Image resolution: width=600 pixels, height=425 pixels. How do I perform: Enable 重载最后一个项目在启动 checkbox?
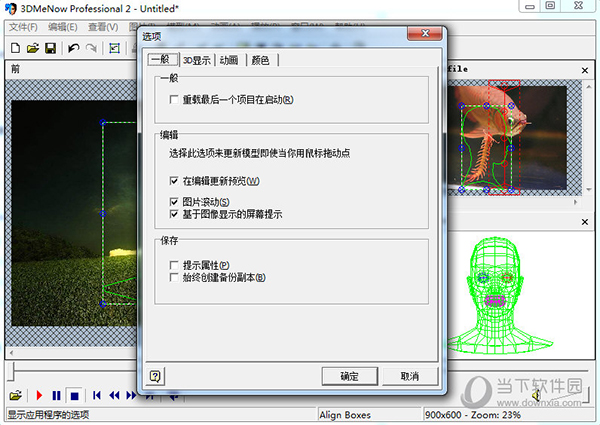click(174, 100)
